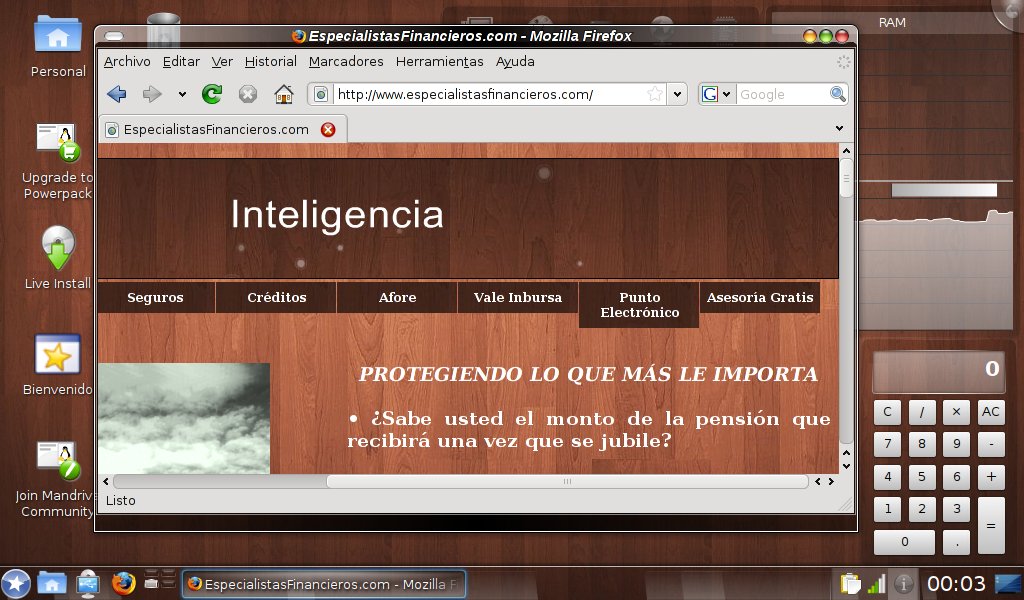Open the clipboard tray icon

click(850, 583)
